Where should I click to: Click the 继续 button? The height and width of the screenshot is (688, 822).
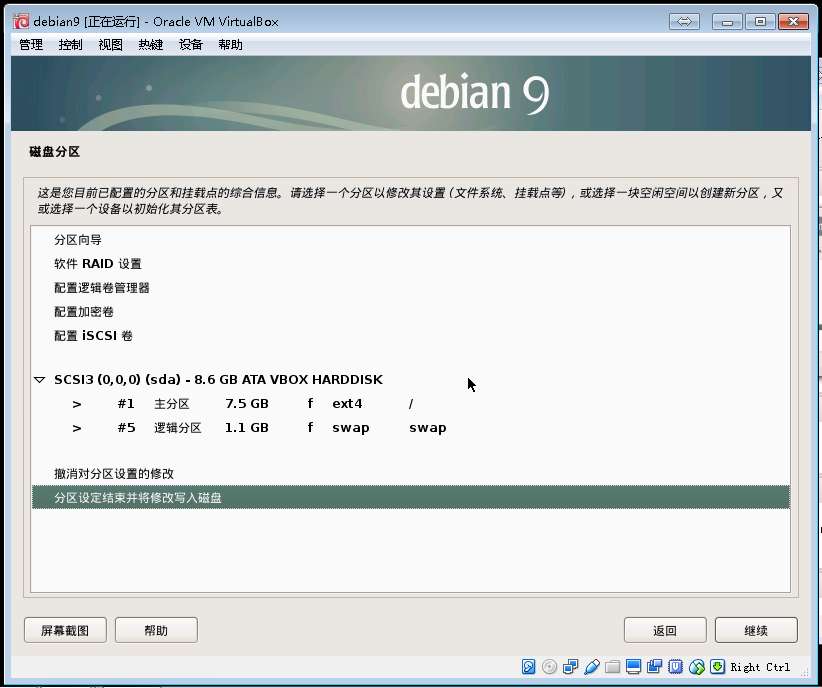[x=756, y=630]
